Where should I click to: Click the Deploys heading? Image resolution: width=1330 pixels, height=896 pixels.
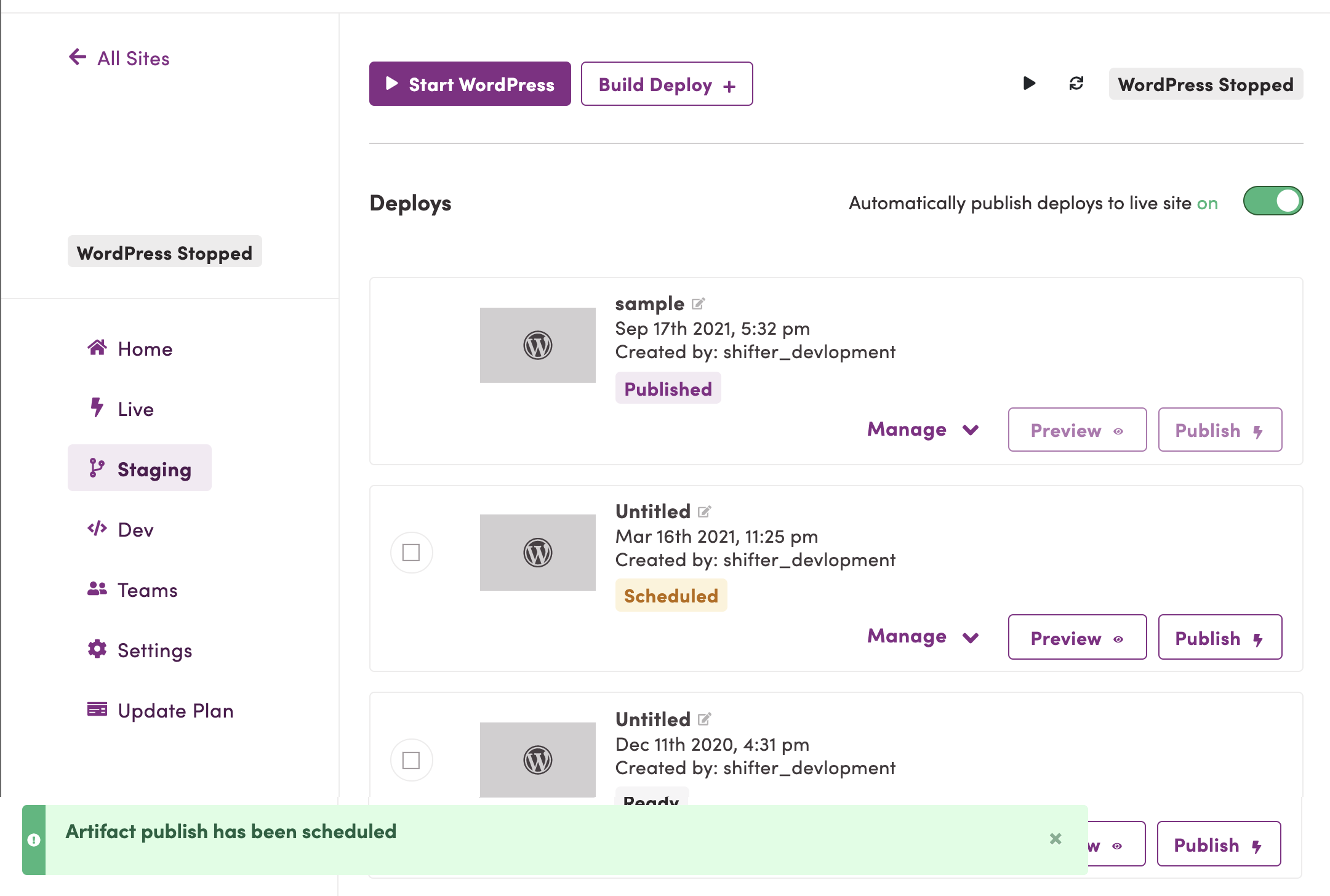(411, 203)
